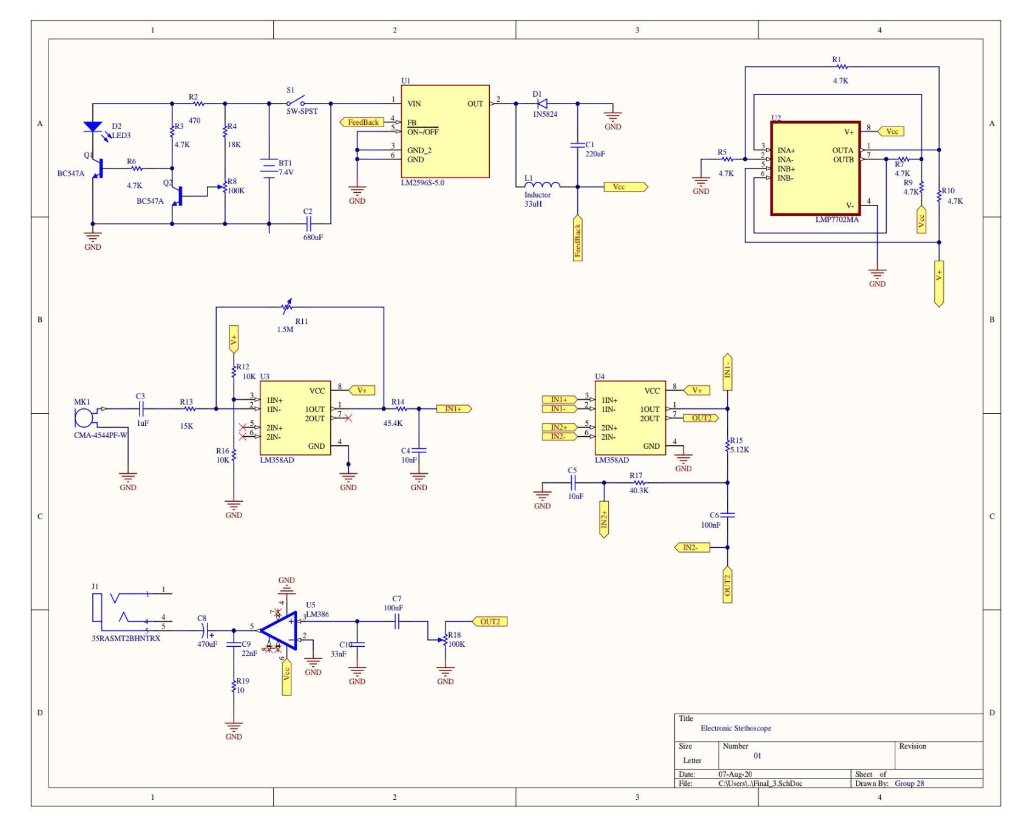Click capacitor C8 470uF symbol

(204, 630)
